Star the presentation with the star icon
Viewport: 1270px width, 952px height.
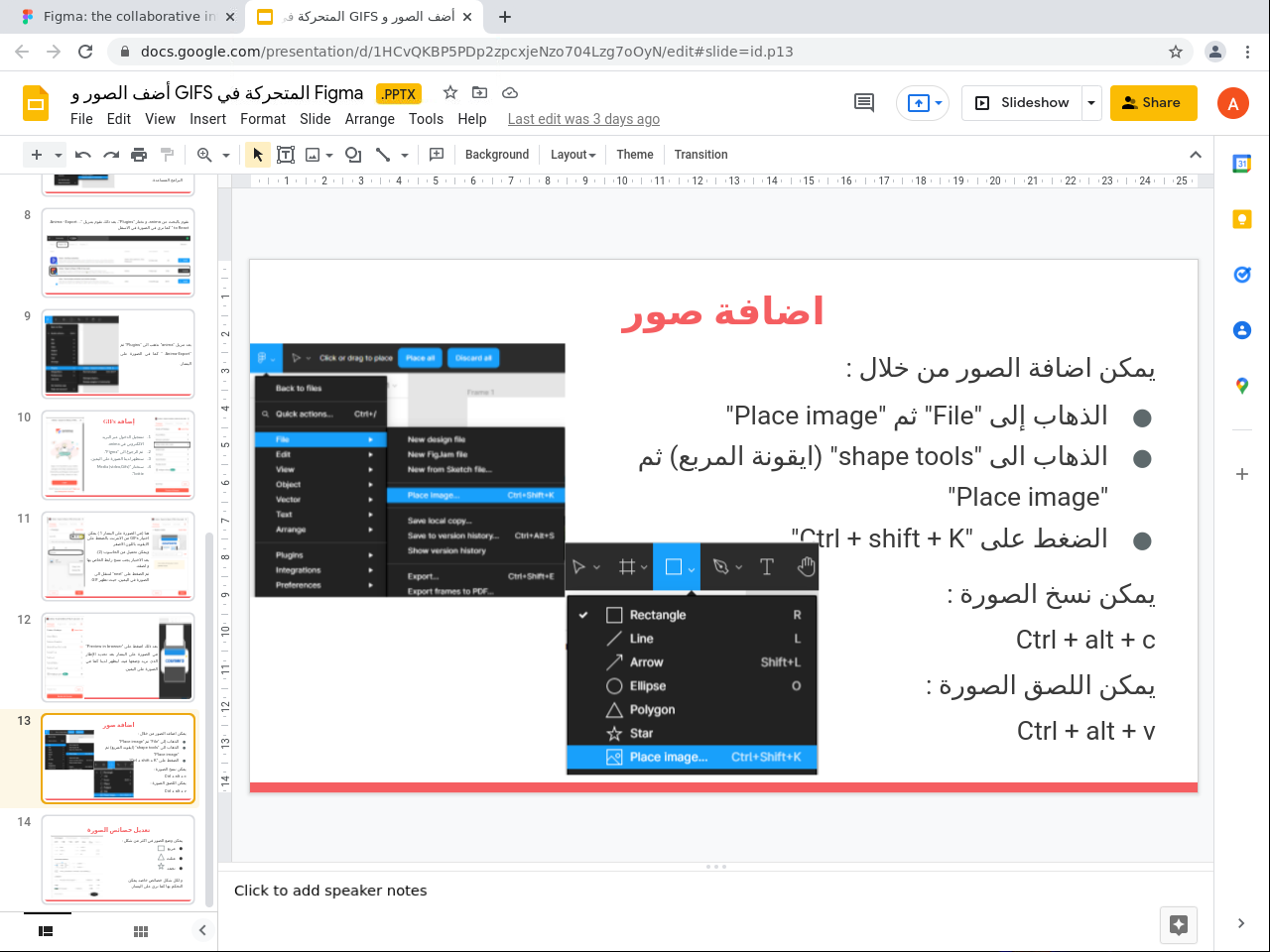(450, 92)
